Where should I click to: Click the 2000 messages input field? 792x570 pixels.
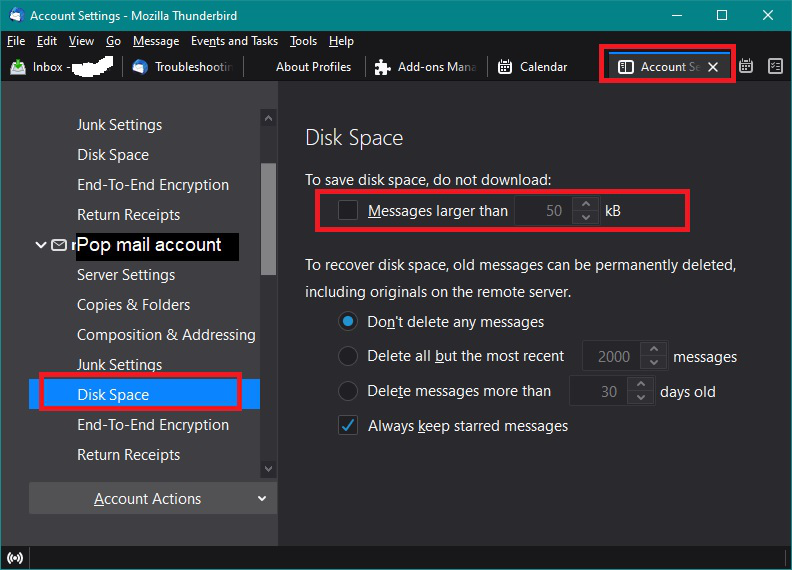612,356
